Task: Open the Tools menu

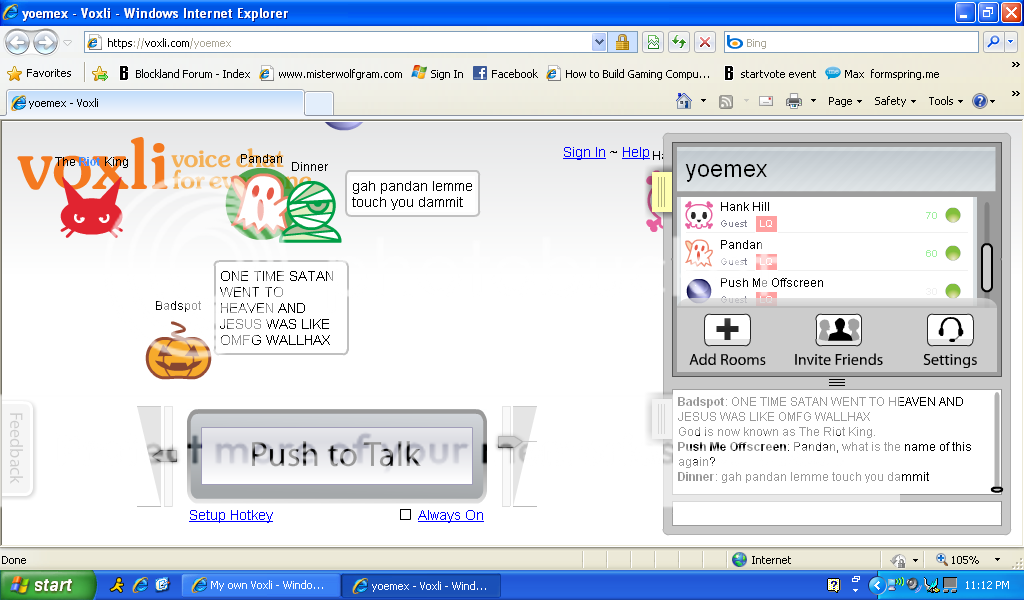Action: (946, 101)
